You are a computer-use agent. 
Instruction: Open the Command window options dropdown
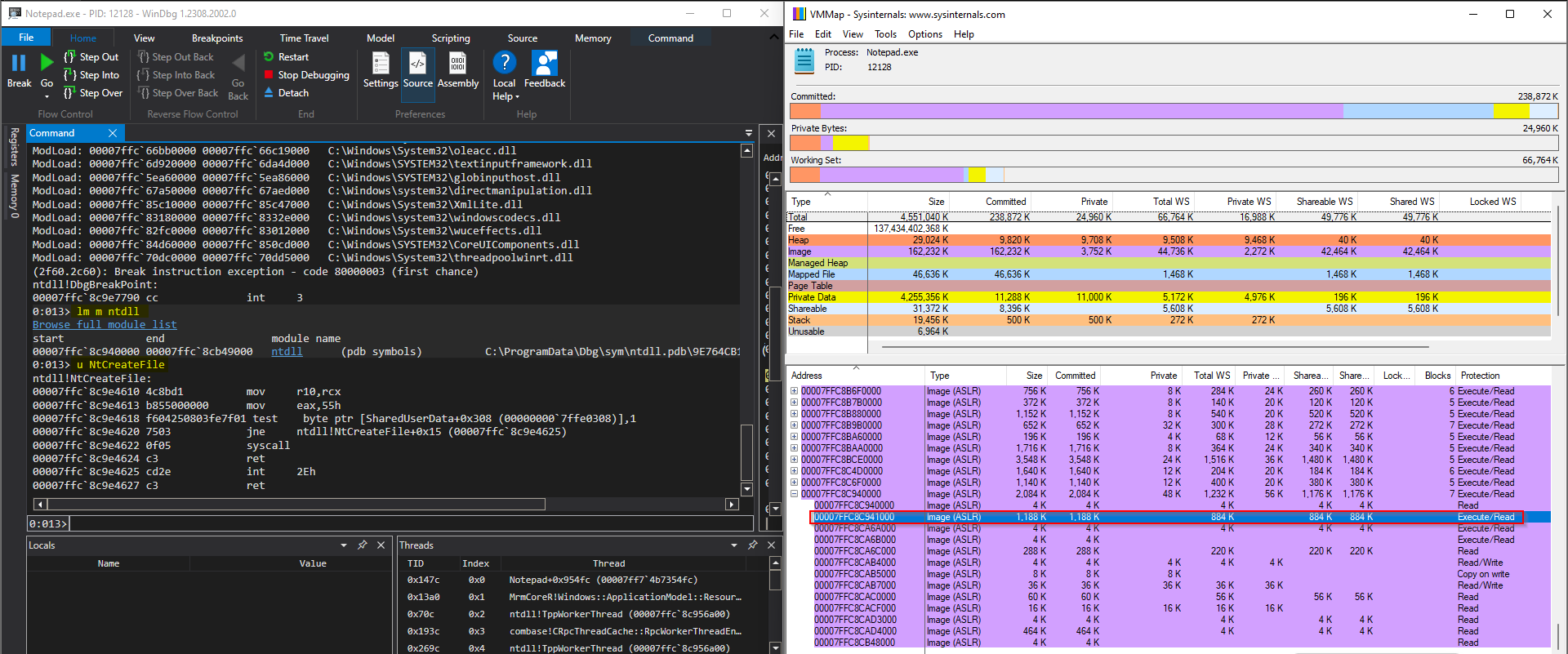tap(749, 133)
